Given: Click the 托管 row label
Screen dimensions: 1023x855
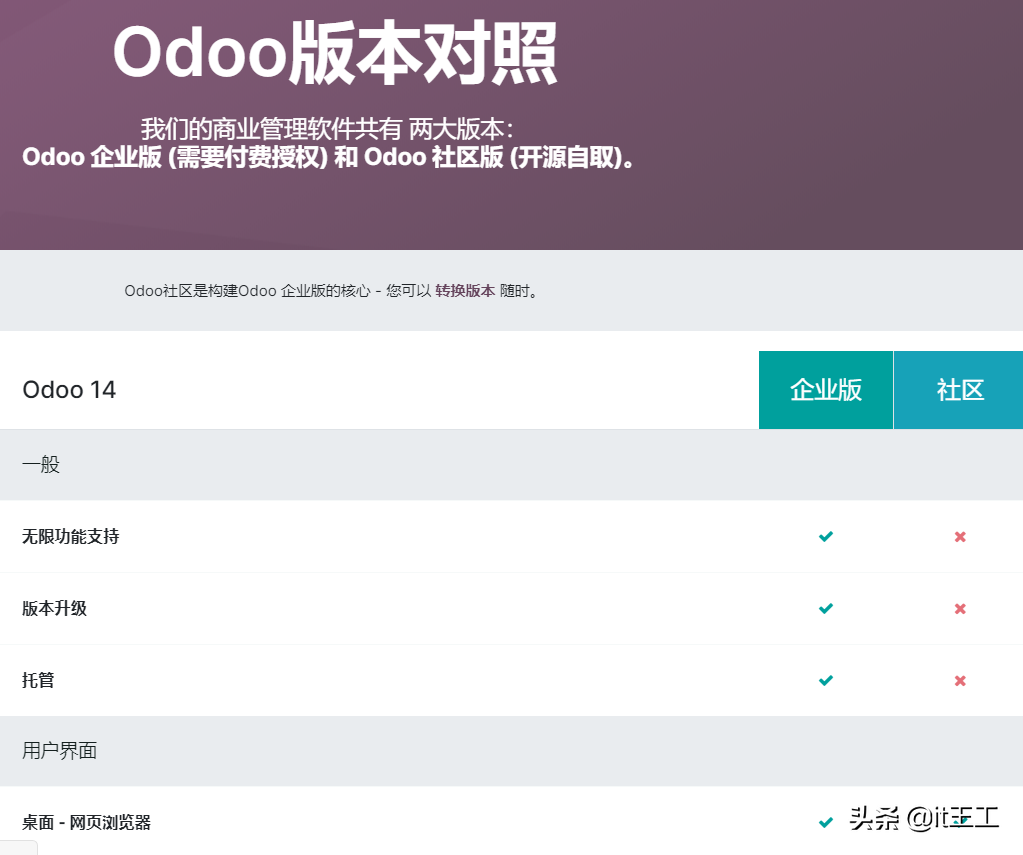Looking at the screenshot, I should (x=38, y=680).
